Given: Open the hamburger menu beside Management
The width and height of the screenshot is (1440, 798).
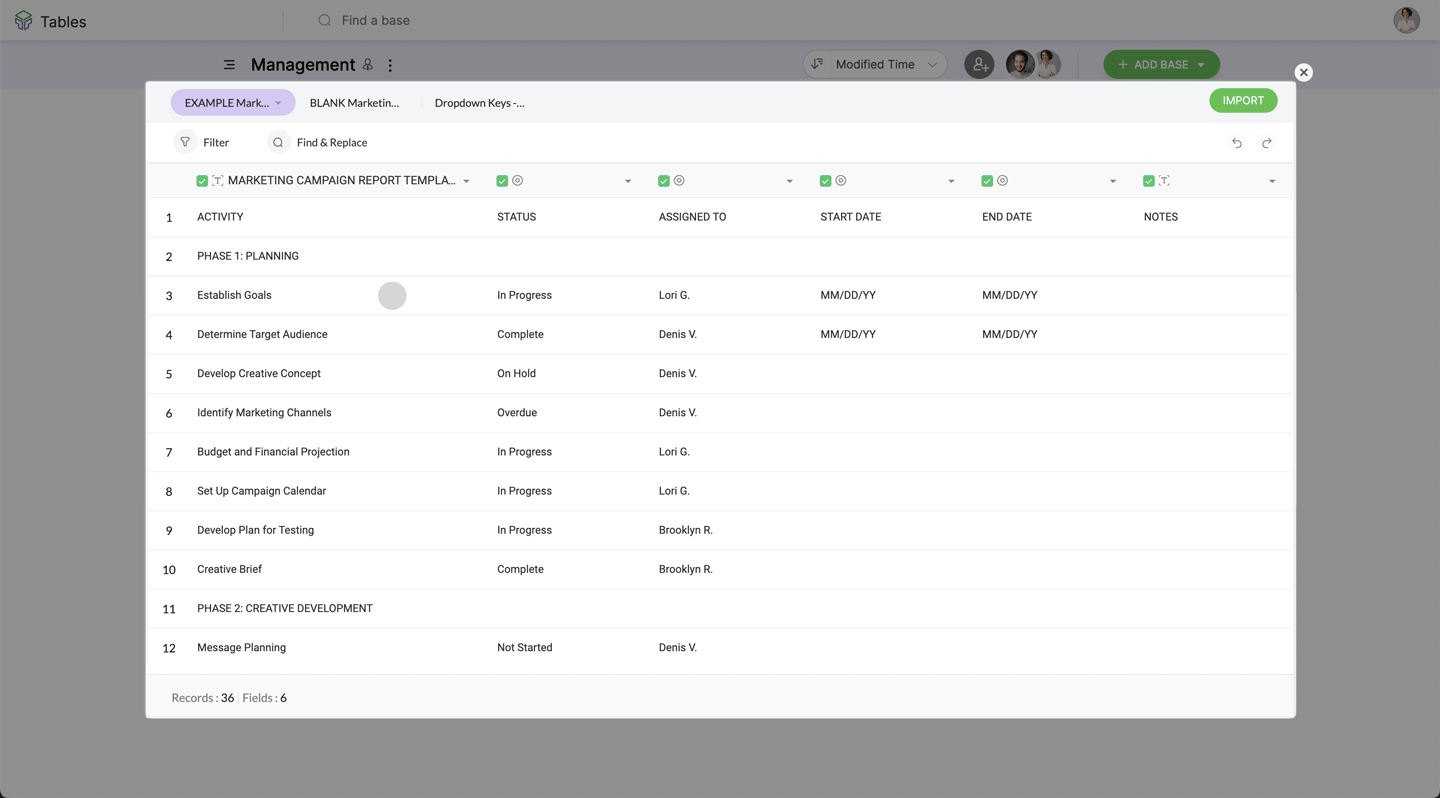Looking at the screenshot, I should (229, 65).
